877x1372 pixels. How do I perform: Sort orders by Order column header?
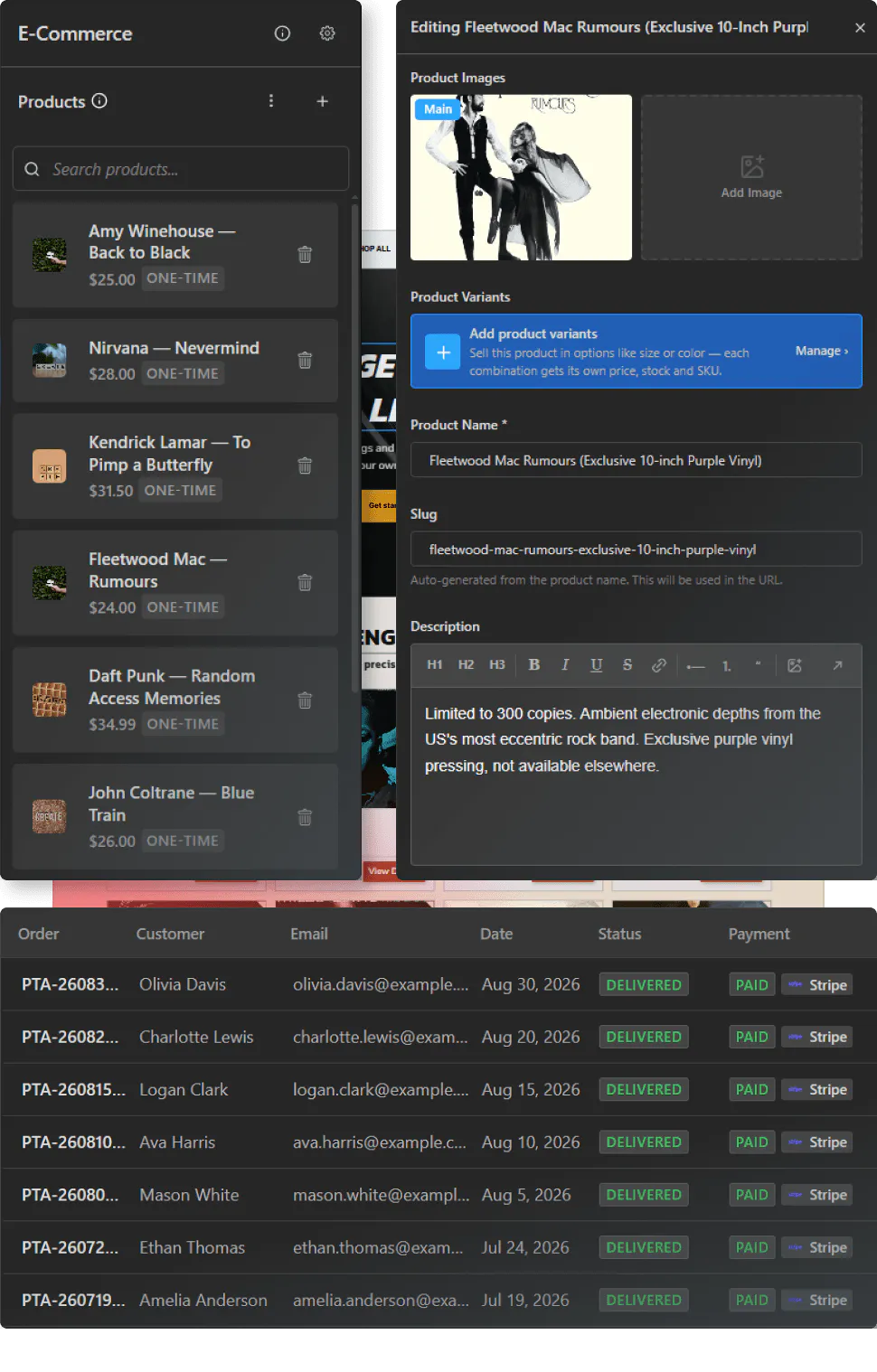tap(39, 934)
